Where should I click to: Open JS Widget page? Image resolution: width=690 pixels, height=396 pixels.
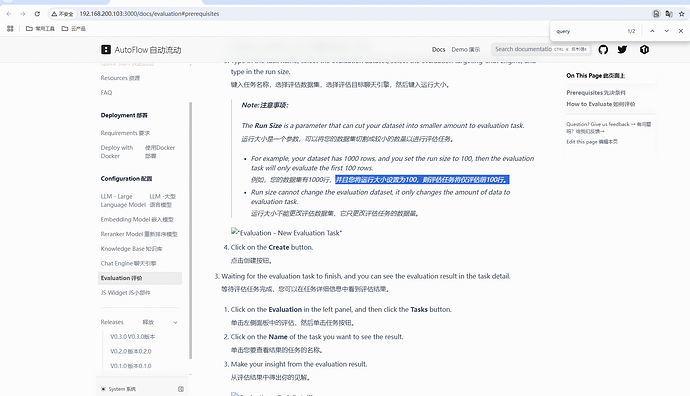[125, 293]
